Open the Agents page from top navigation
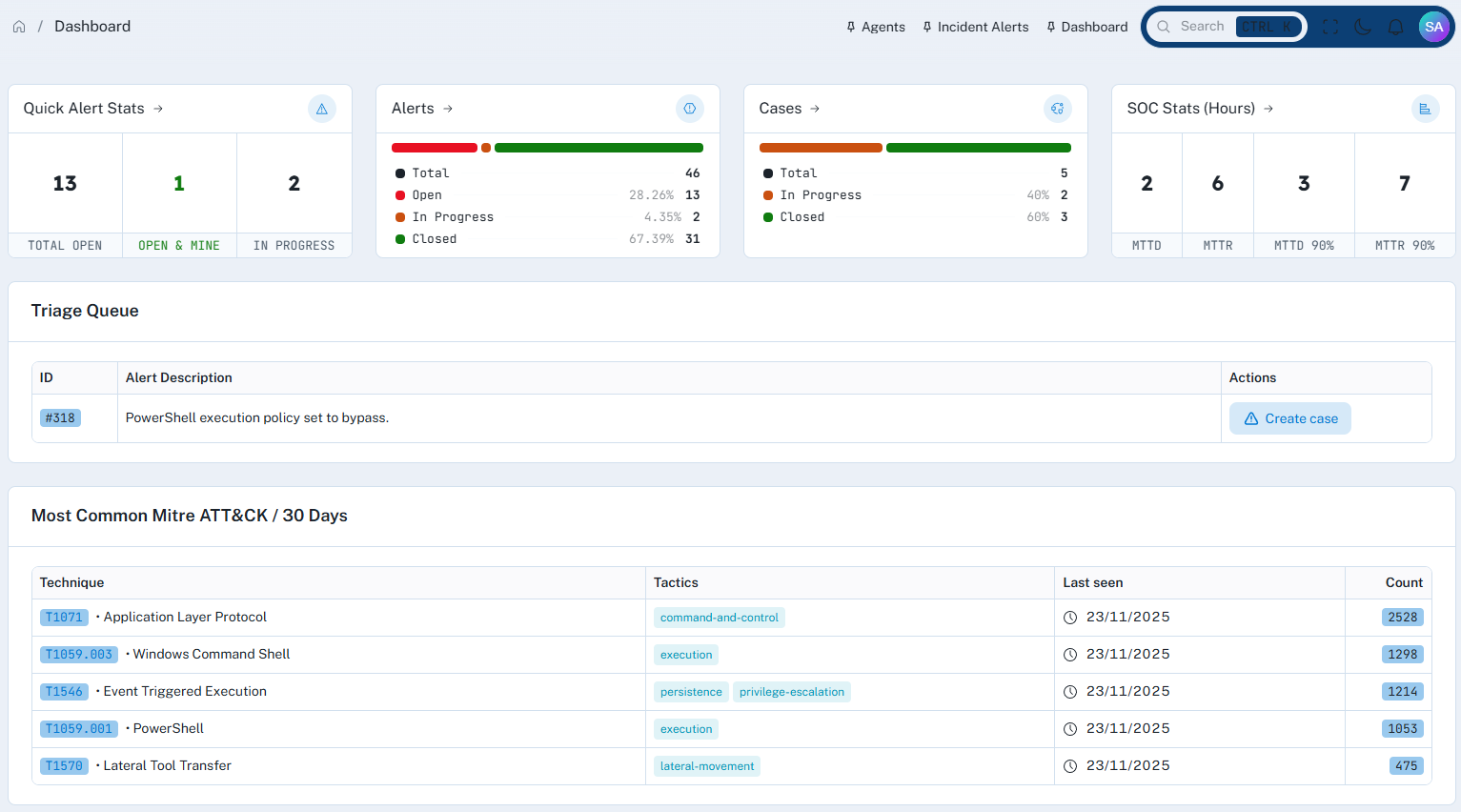Image resolution: width=1461 pixels, height=812 pixels. [882, 27]
